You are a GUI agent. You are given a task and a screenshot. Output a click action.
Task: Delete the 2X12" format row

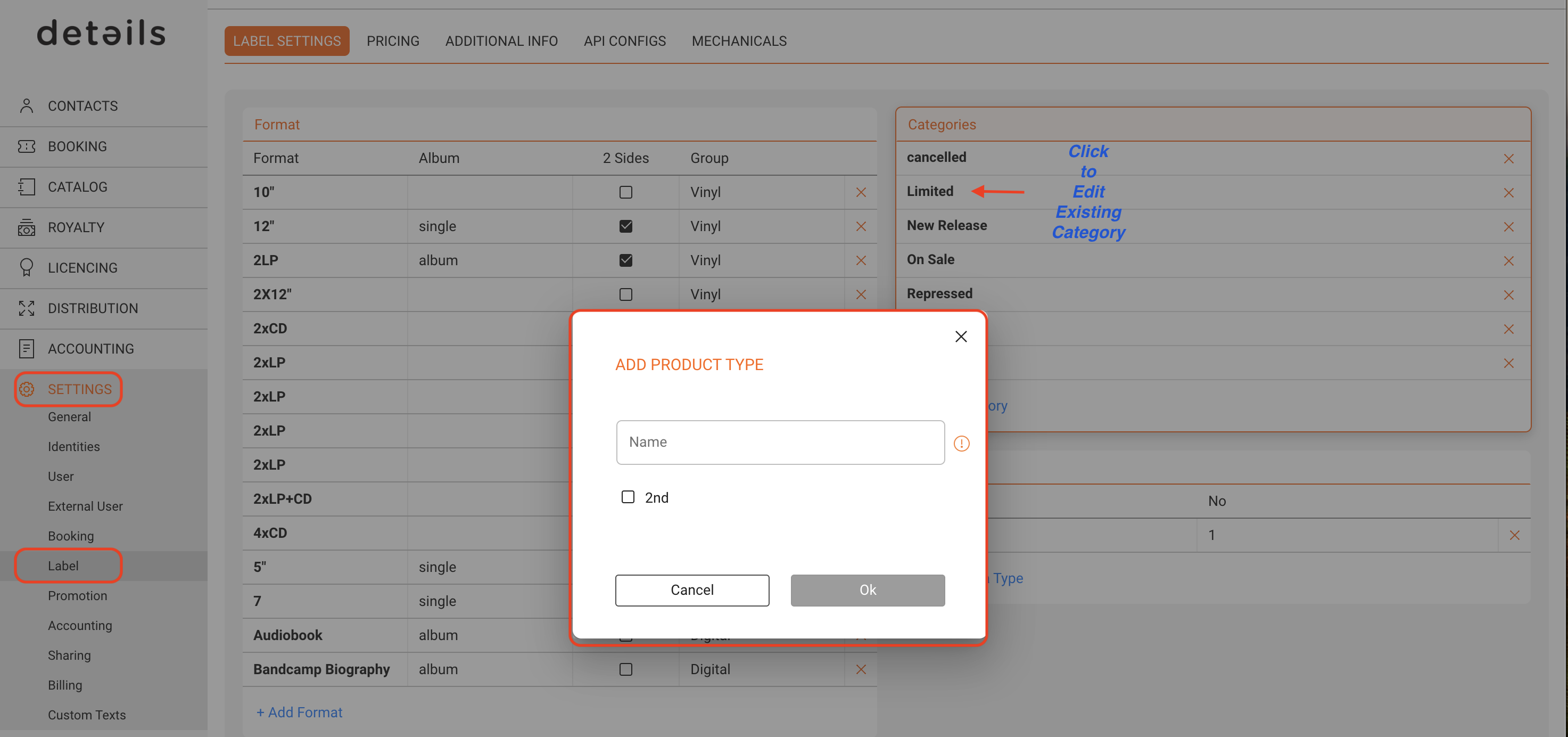[861, 295]
